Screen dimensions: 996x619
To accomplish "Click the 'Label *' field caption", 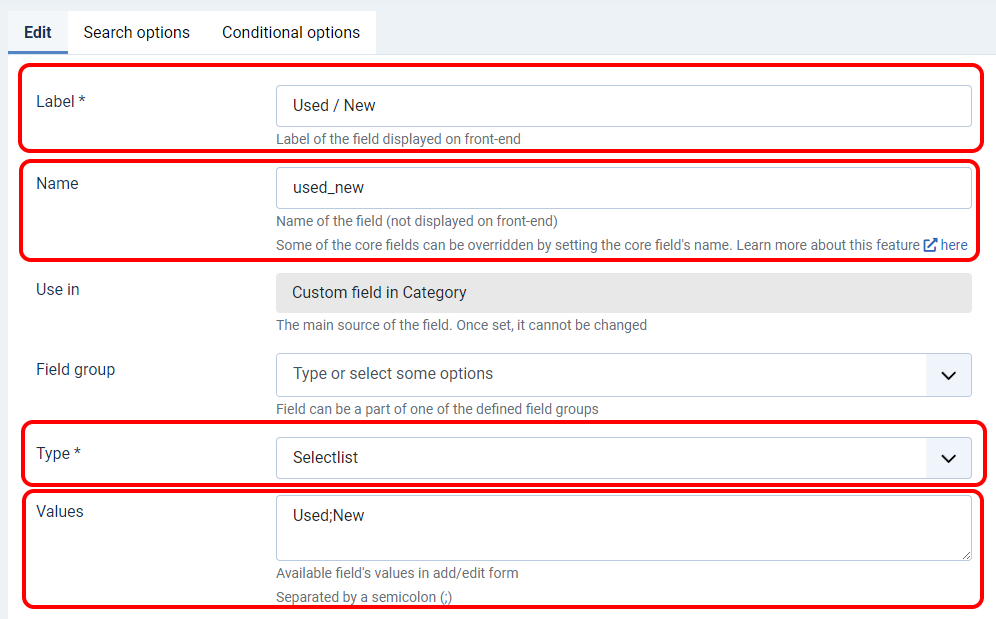I will click(x=60, y=102).
